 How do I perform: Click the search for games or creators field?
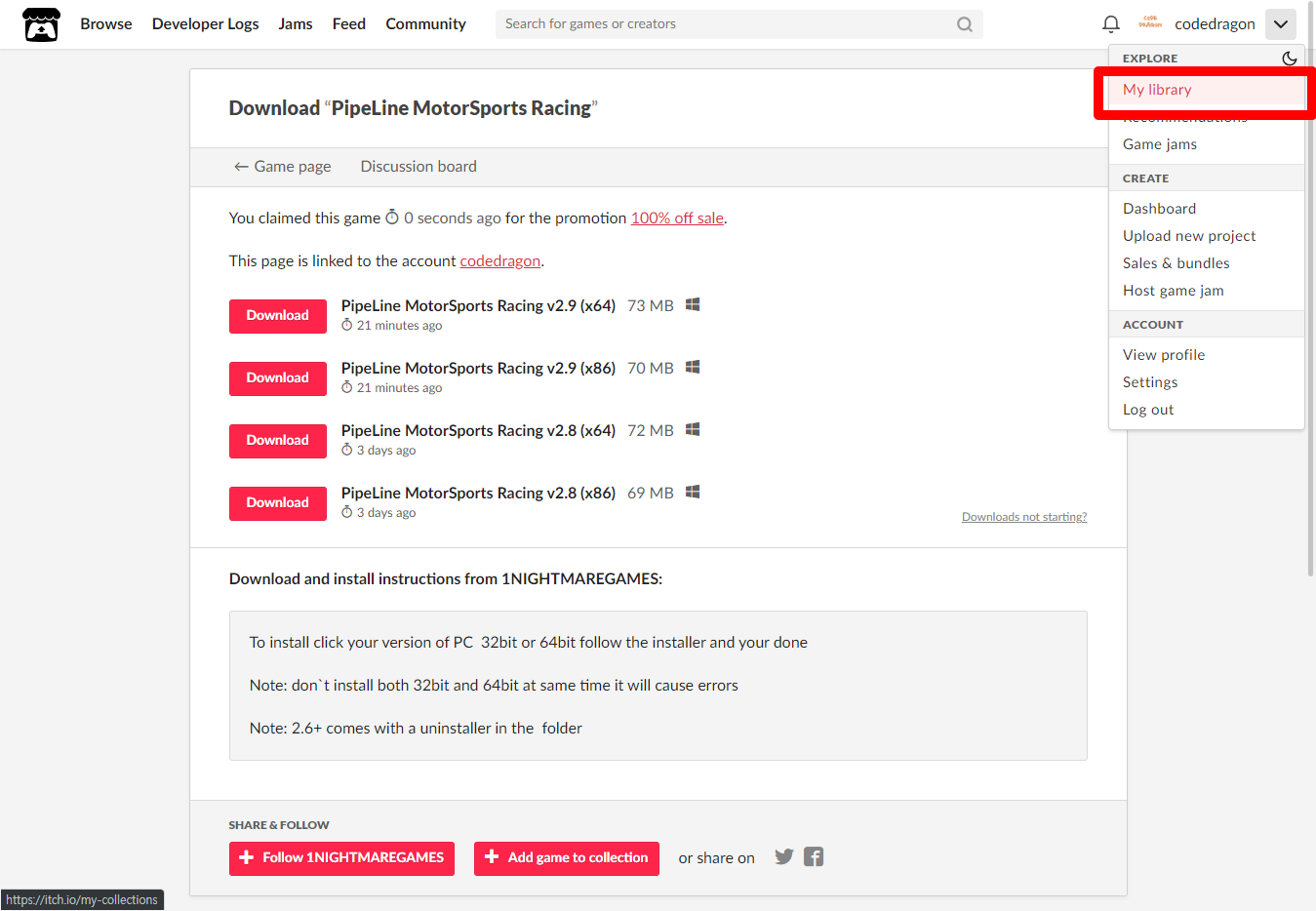coord(738,24)
